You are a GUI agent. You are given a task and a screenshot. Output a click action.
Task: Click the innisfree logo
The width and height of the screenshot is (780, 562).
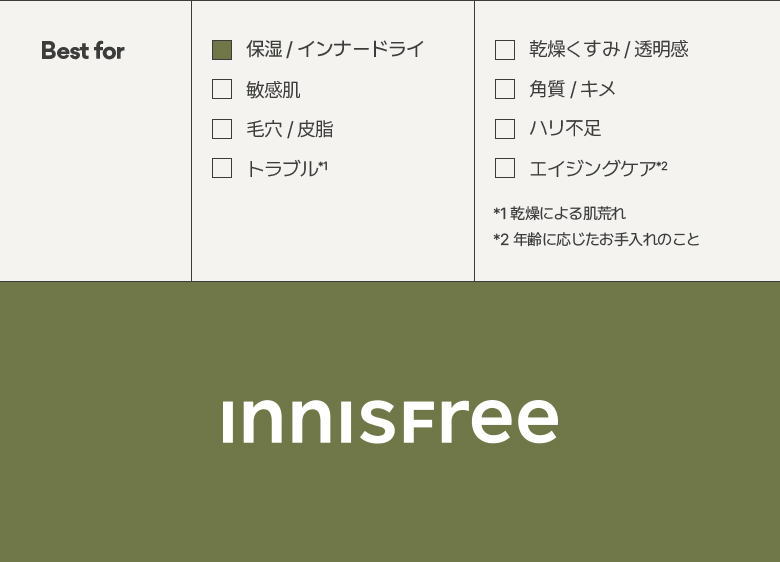tap(390, 421)
